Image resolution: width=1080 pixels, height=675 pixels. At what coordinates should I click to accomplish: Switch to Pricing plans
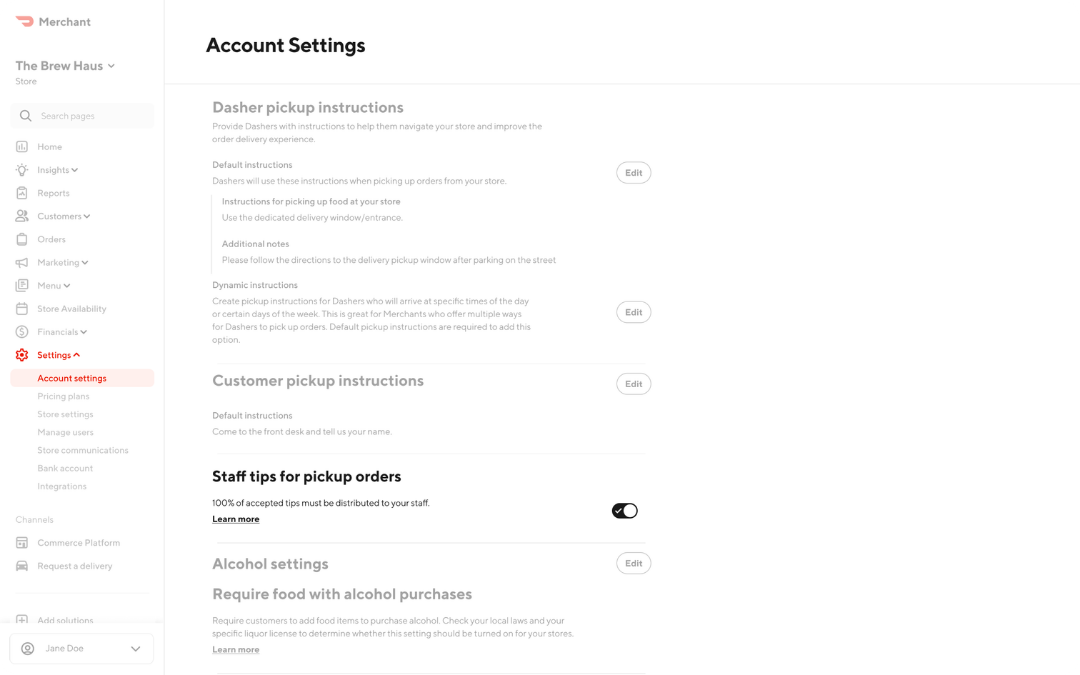tap(62, 396)
